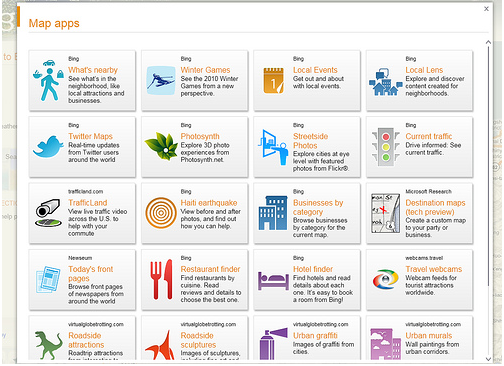Select the TrafficLand camera icon
This screenshot has width=504, height=366.
49,213
